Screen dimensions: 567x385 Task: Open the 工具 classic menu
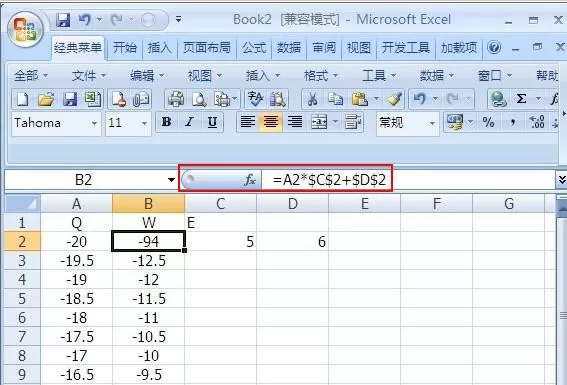[379, 76]
